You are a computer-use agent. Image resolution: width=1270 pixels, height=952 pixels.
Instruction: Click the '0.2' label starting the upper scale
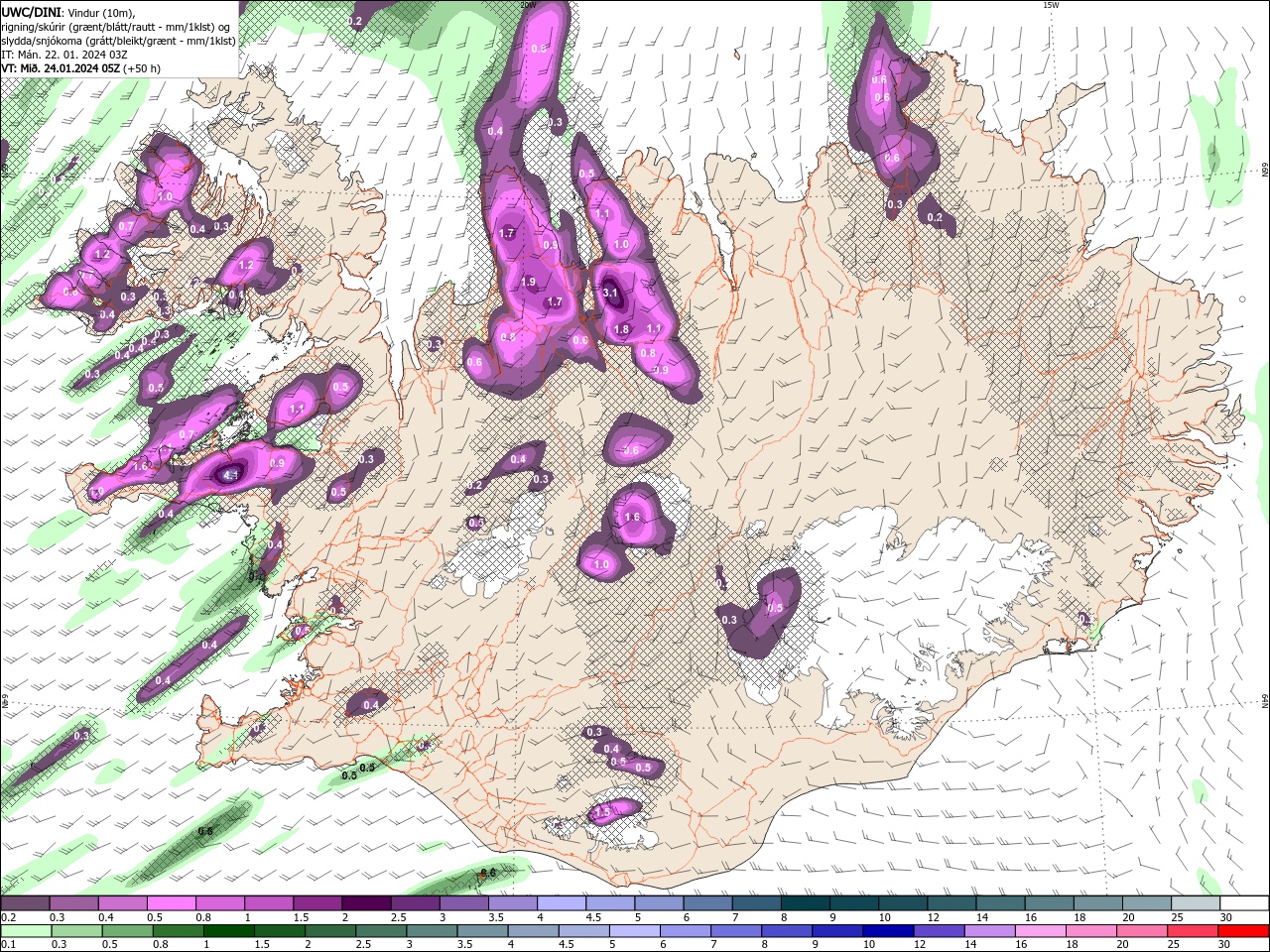point(9,917)
